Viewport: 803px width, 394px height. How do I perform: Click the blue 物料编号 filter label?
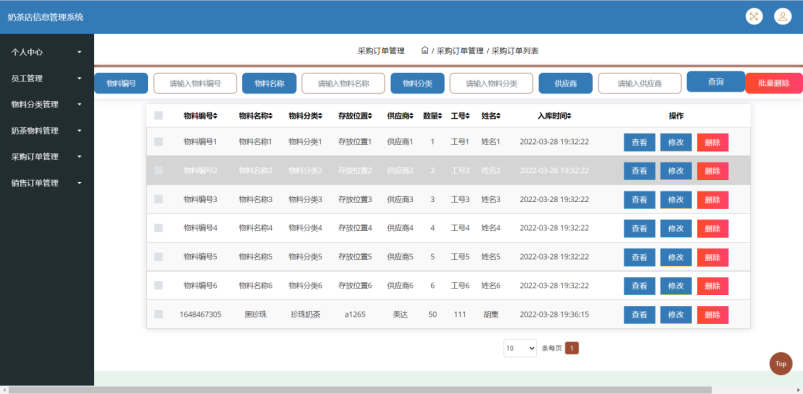coord(121,83)
